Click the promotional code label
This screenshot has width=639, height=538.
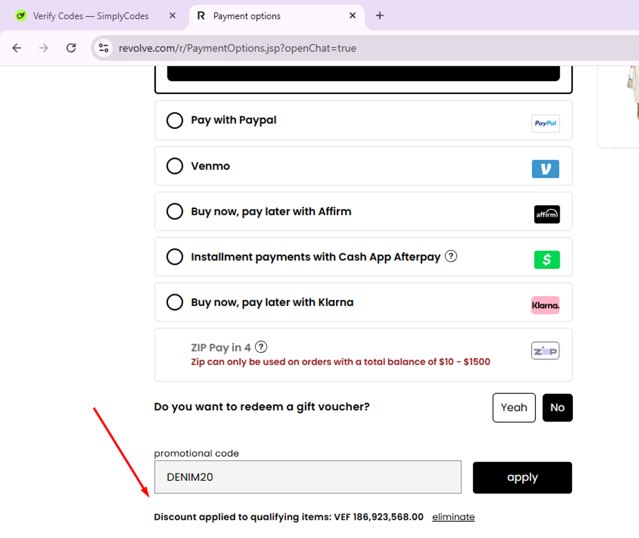coord(196,453)
